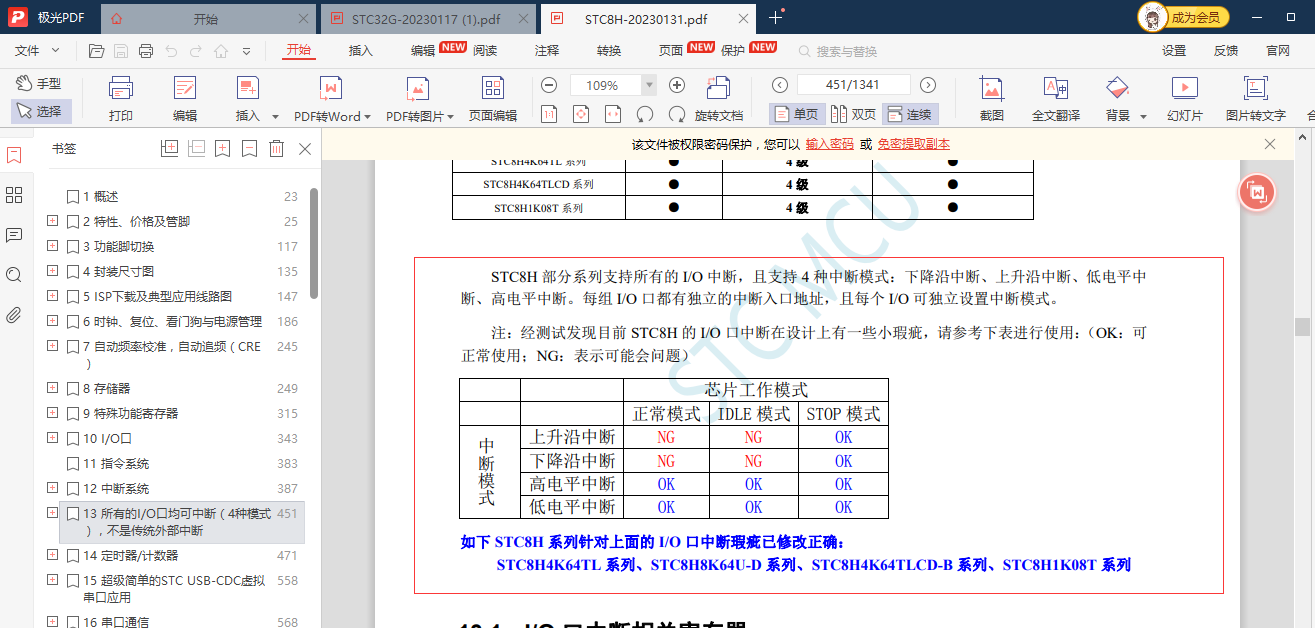The height and width of the screenshot is (628, 1315).
Task: Activate the Select tool (选择)
Action: [40, 111]
